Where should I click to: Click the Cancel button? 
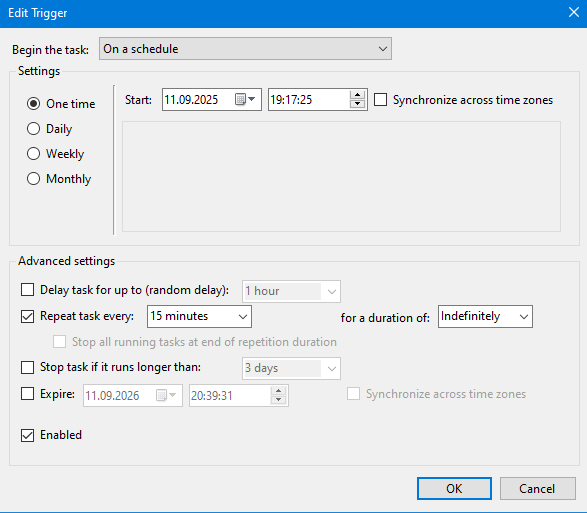click(538, 488)
